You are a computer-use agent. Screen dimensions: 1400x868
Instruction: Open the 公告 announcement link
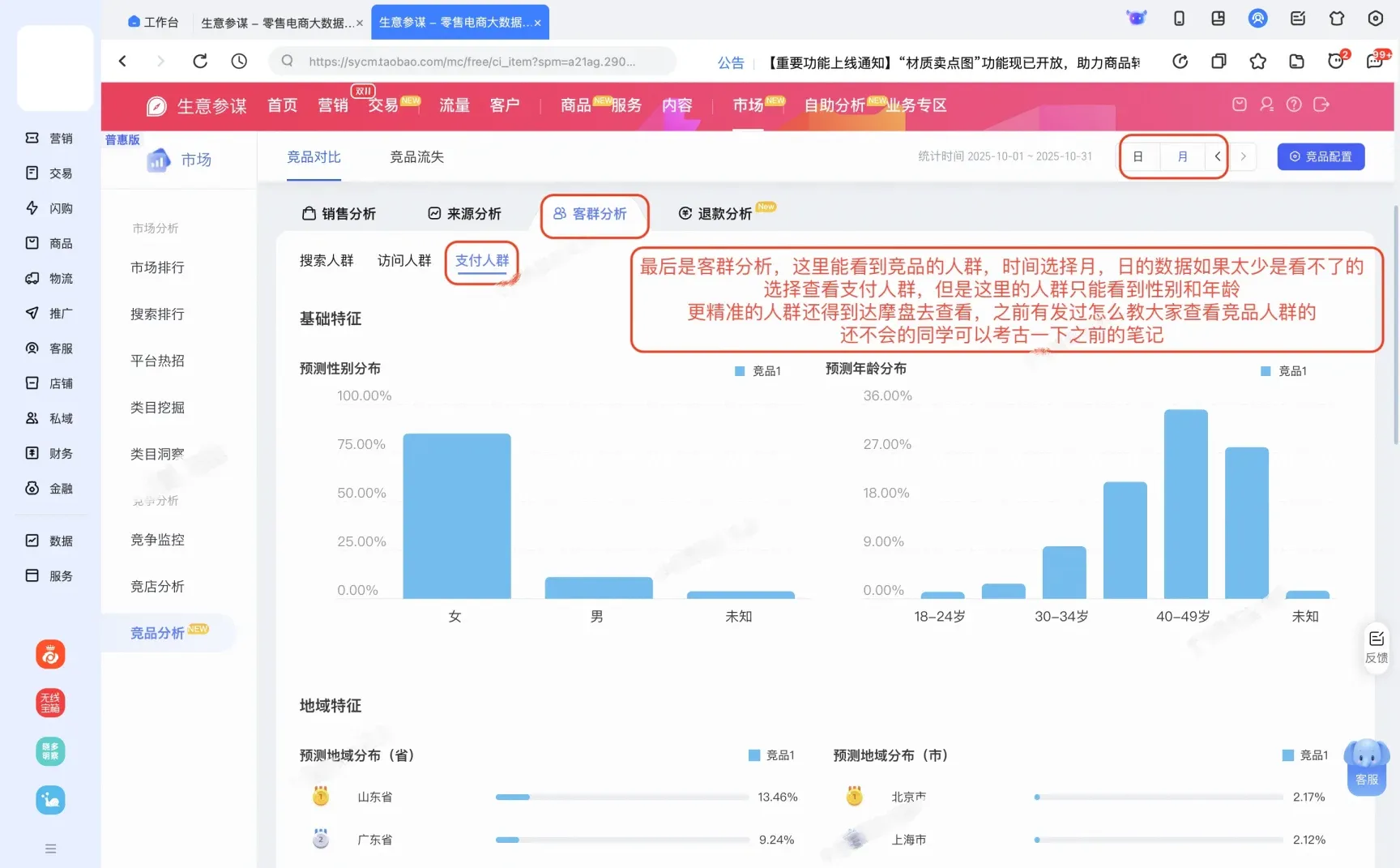coord(731,62)
